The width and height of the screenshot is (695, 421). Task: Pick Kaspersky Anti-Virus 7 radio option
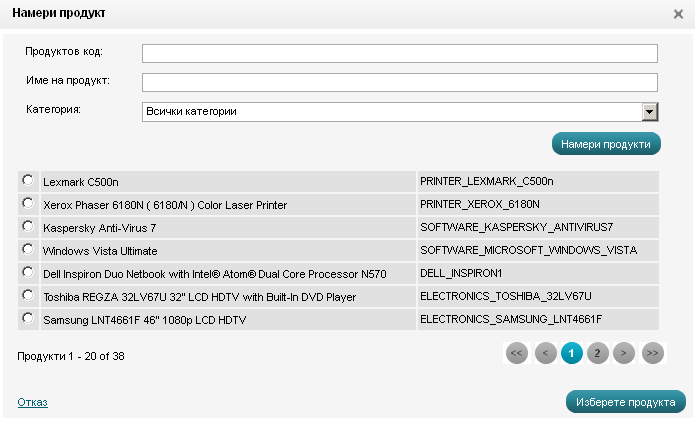click(27, 226)
